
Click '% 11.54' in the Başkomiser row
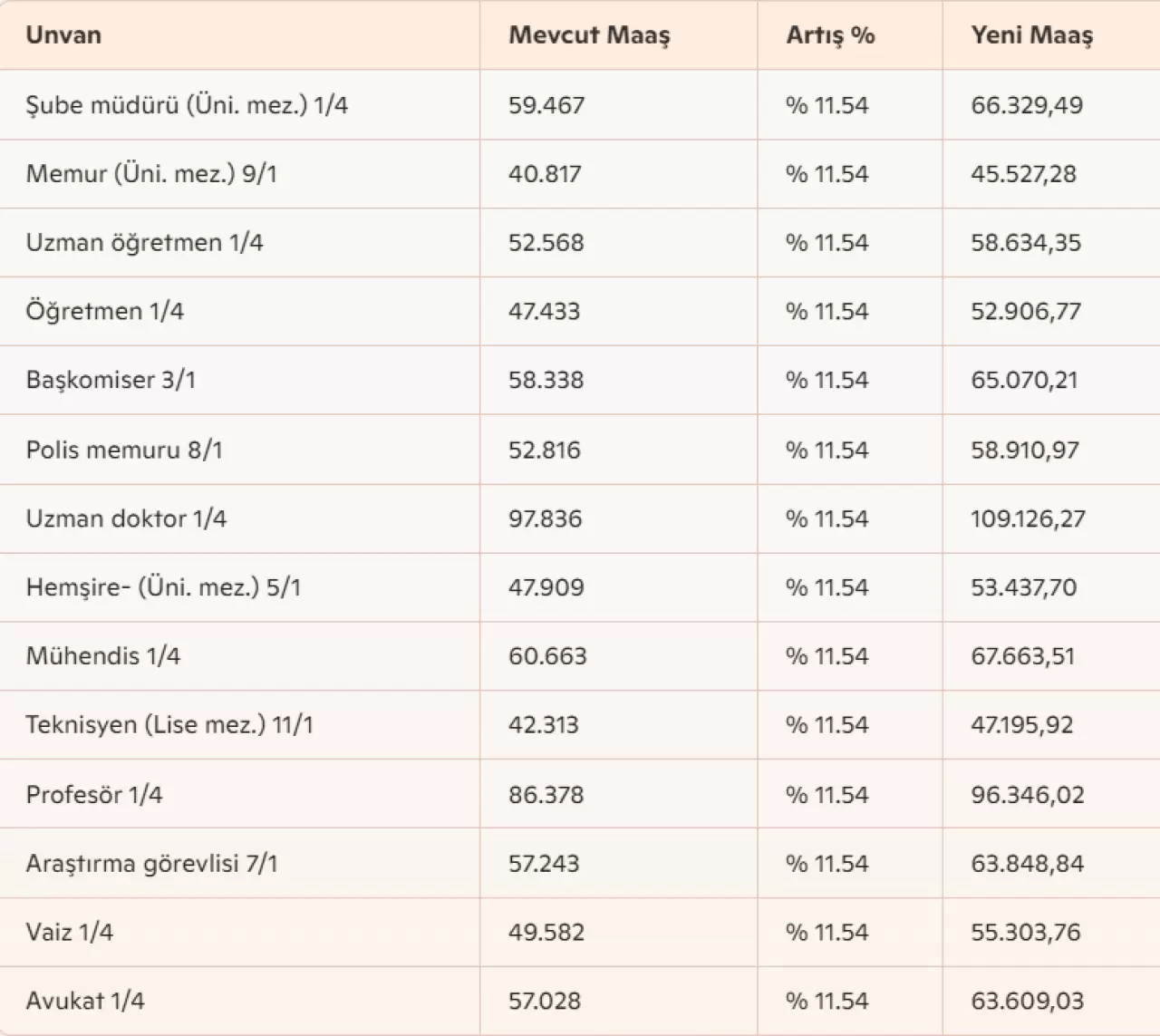pos(827,380)
